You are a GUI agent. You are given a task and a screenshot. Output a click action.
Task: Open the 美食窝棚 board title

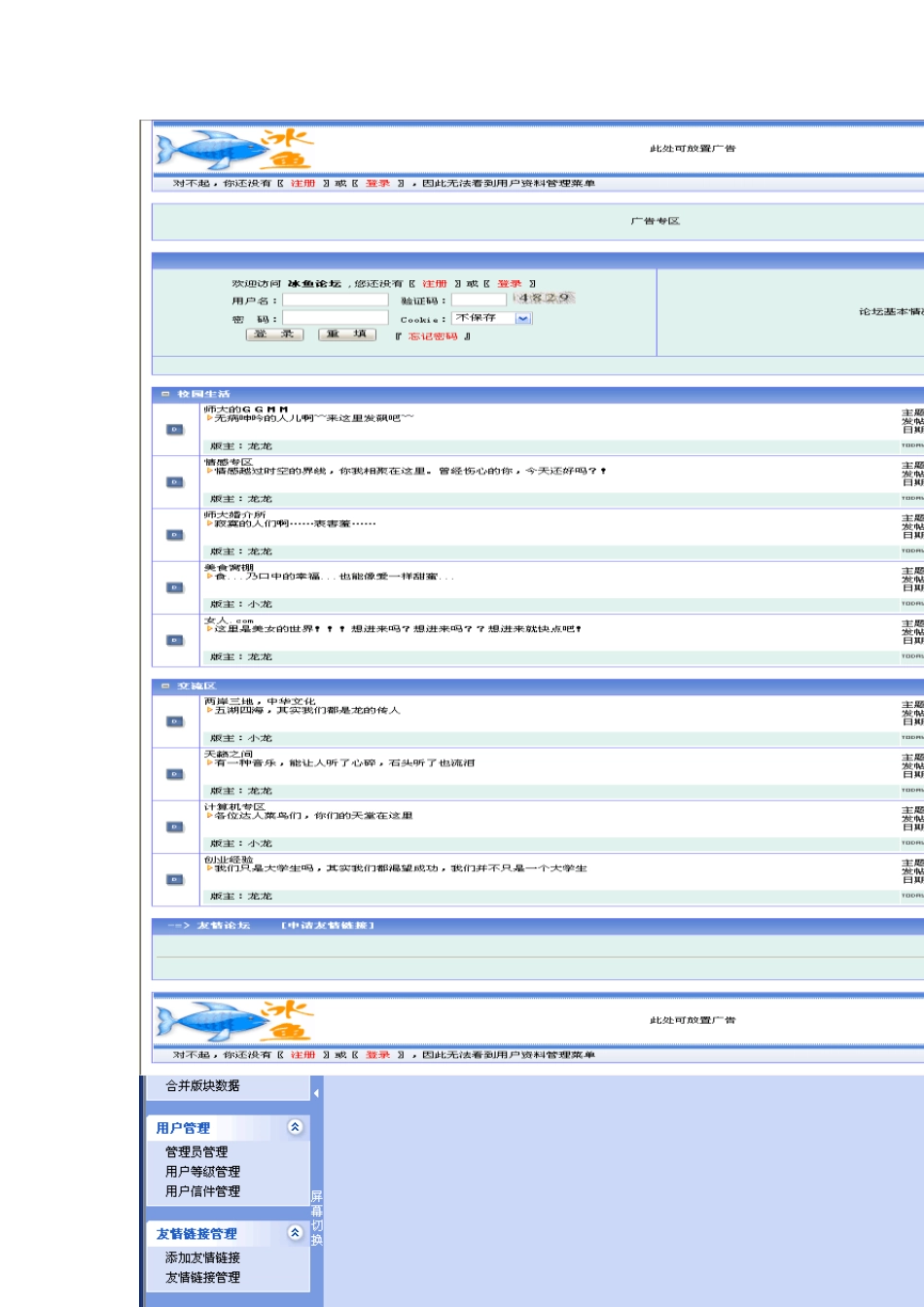coord(229,567)
